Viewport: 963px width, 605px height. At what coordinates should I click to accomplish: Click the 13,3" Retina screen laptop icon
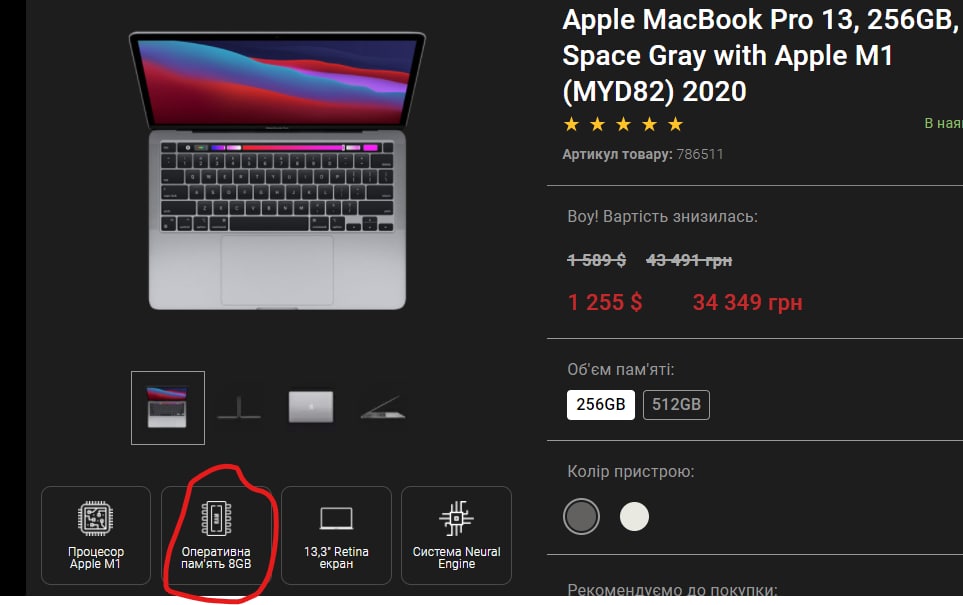coord(336,518)
